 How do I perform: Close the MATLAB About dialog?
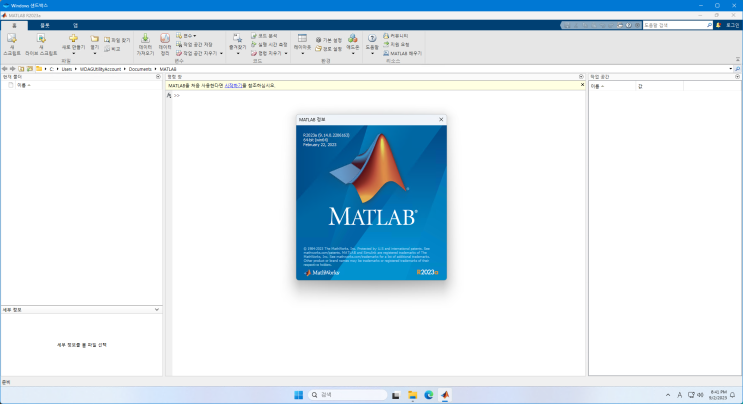(x=441, y=120)
